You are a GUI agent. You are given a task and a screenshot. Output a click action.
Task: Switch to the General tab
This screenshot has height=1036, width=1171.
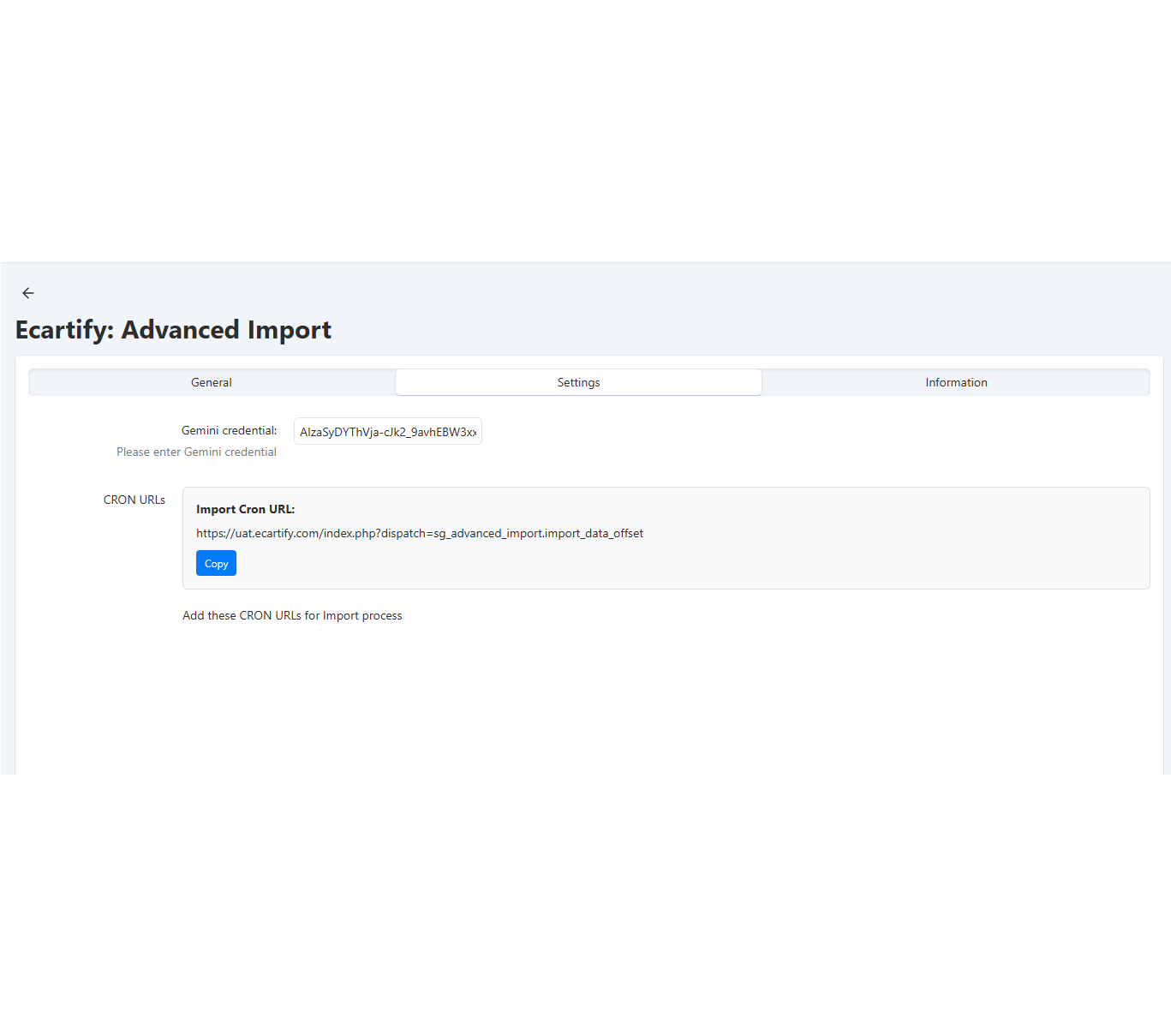click(212, 382)
